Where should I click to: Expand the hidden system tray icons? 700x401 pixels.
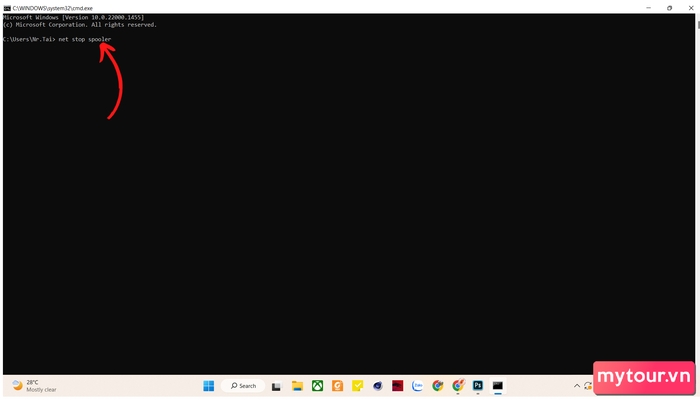pos(577,386)
